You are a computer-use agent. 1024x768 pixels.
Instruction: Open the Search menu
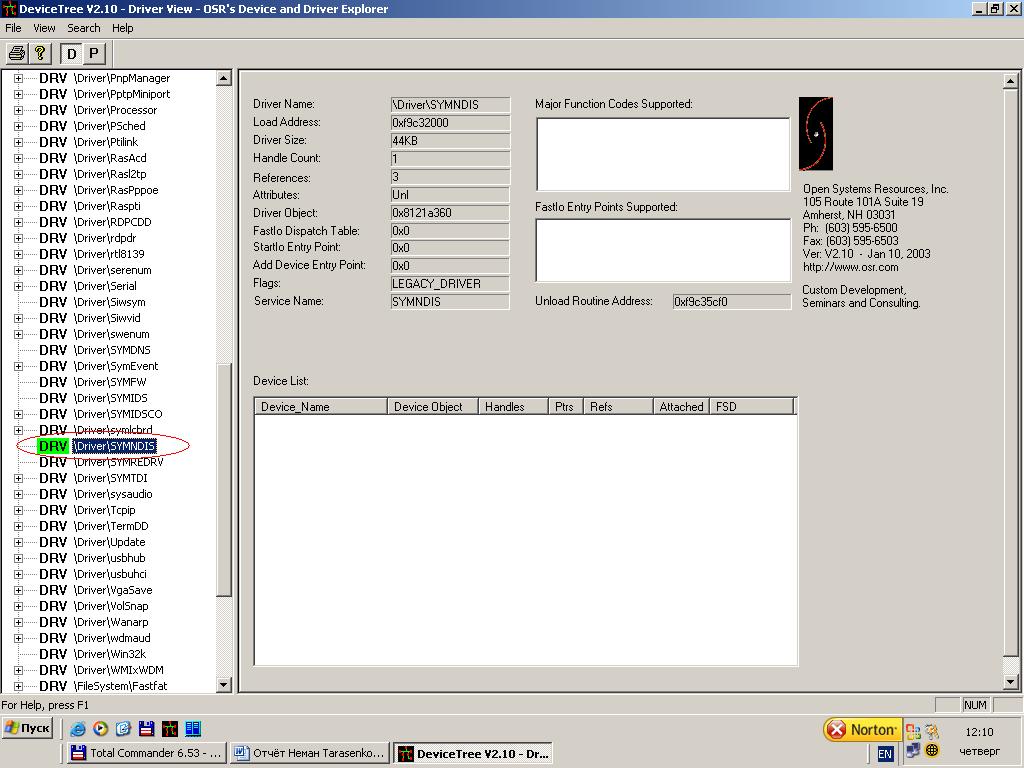pyautogui.click(x=84, y=28)
